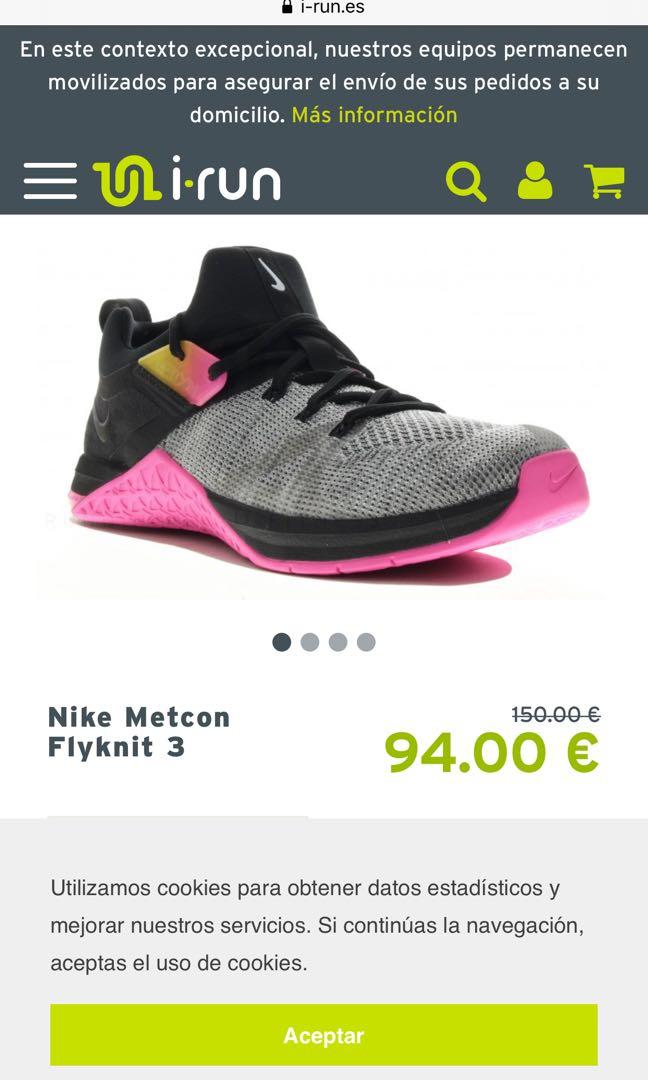The height and width of the screenshot is (1080, 648).
Task: Open the shopping cart icon
Action: [x=605, y=181]
